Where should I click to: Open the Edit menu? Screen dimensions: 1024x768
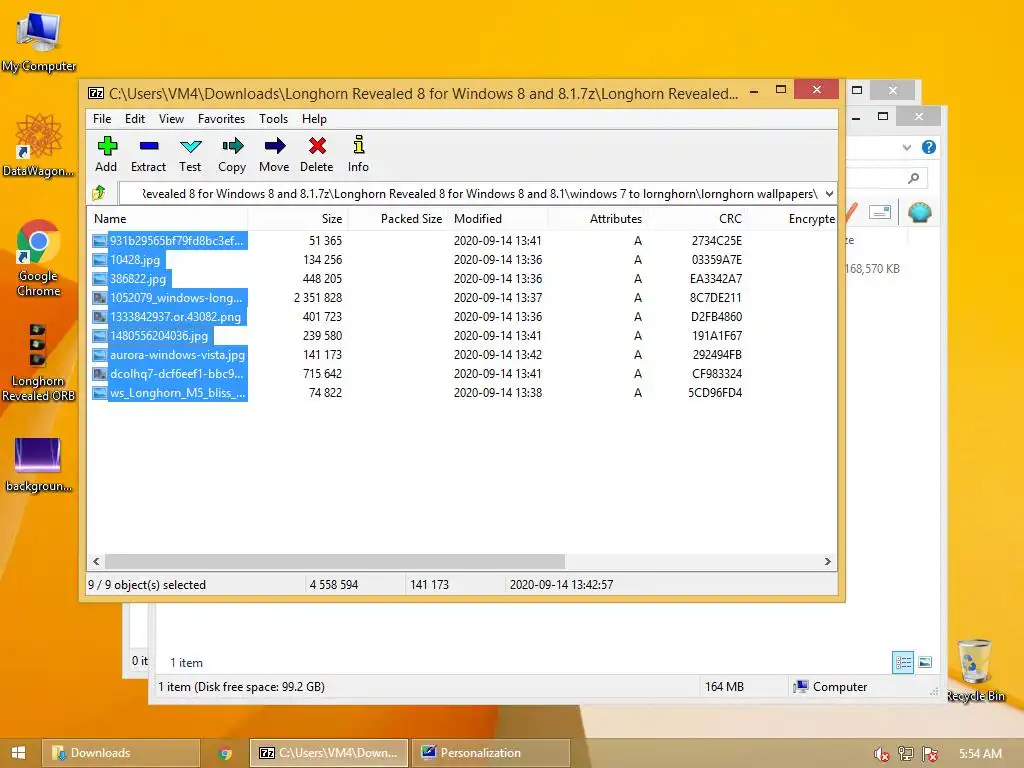[x=135, y=119]
